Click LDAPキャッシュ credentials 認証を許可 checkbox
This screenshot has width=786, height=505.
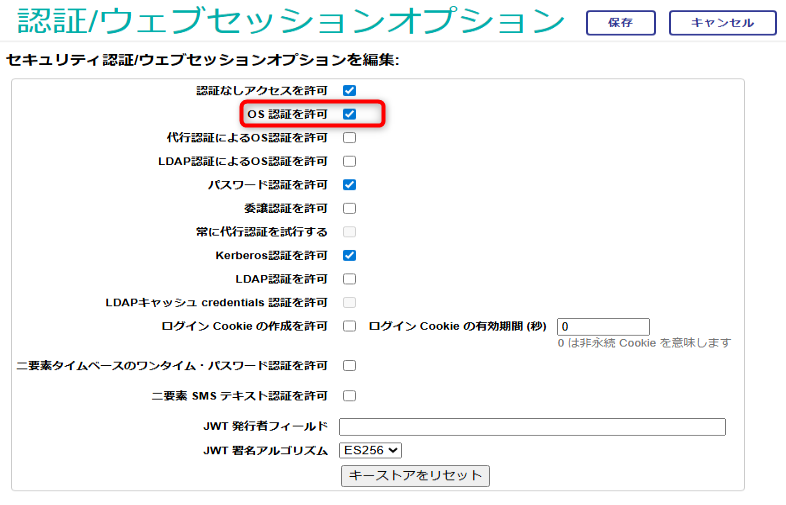click(350, 302)
